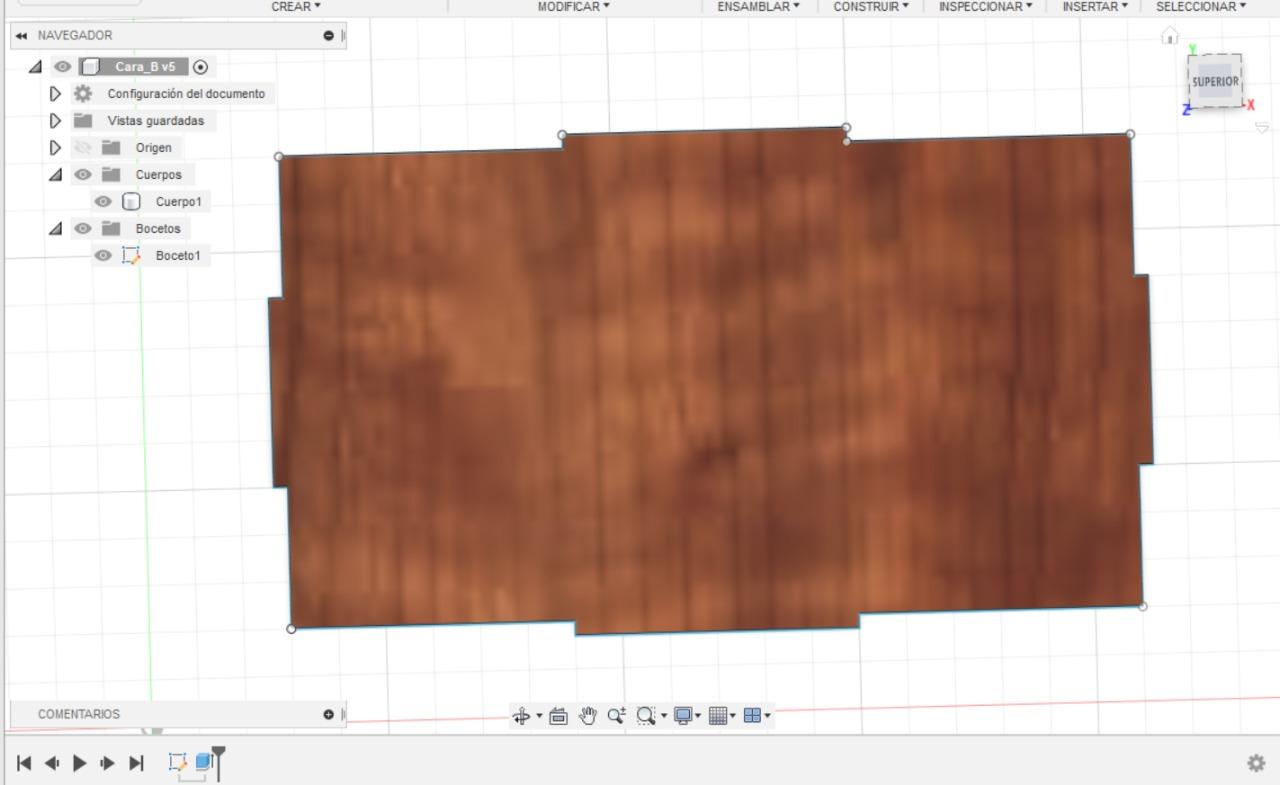Select the Cara_B v5 component name
The image size is (1280, 785).
(145, 67)
